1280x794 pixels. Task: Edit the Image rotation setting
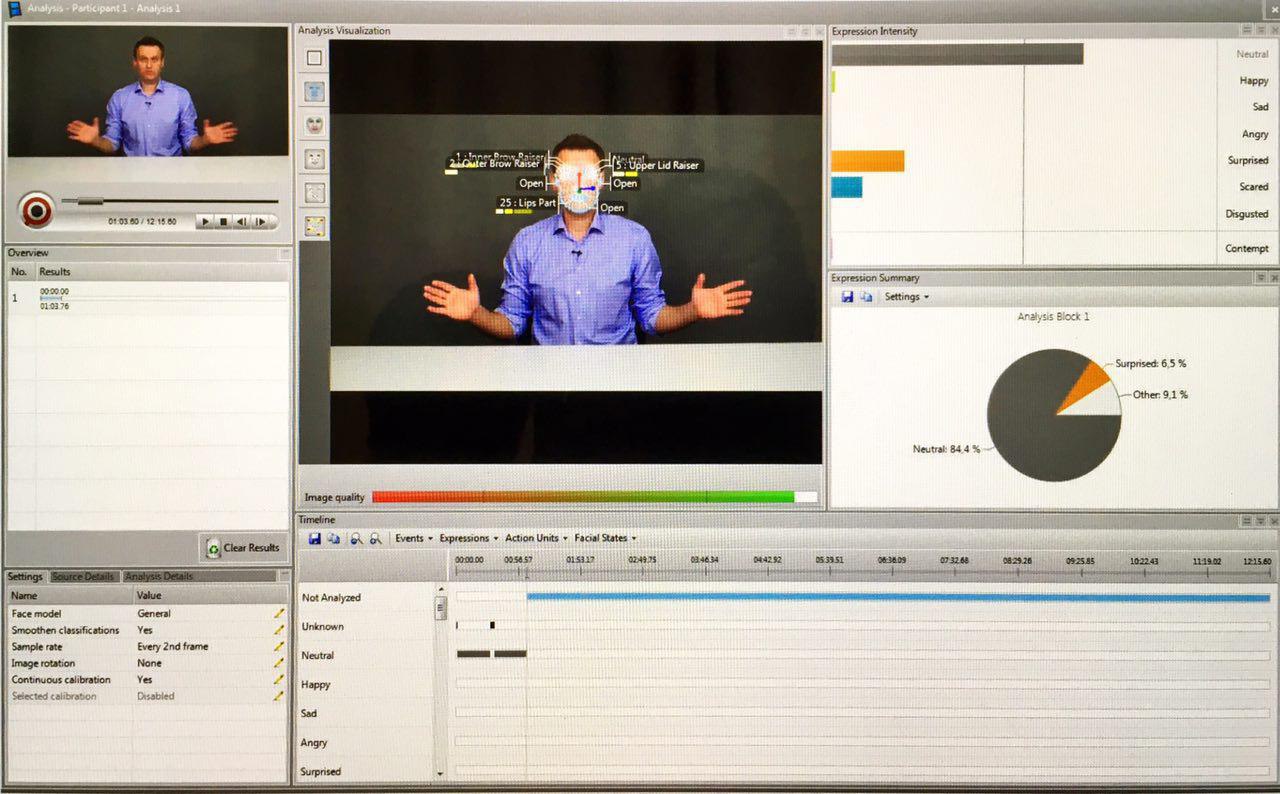279,663
